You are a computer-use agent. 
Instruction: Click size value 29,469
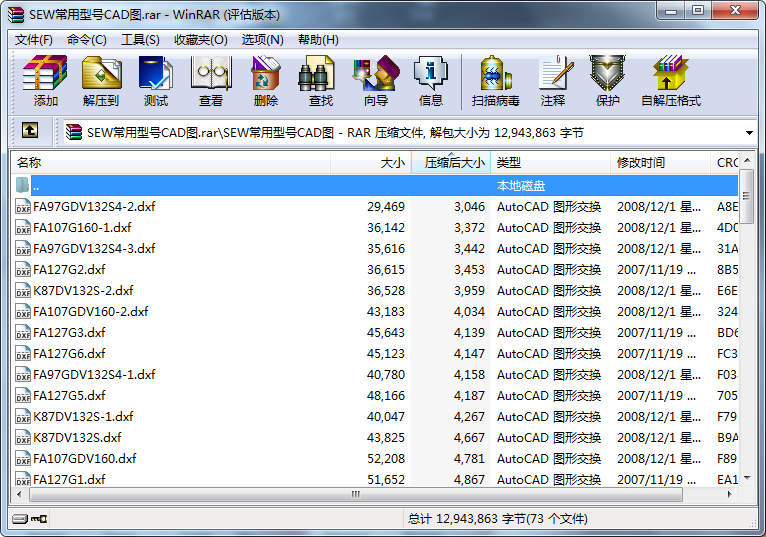click(x=386, y=207)
